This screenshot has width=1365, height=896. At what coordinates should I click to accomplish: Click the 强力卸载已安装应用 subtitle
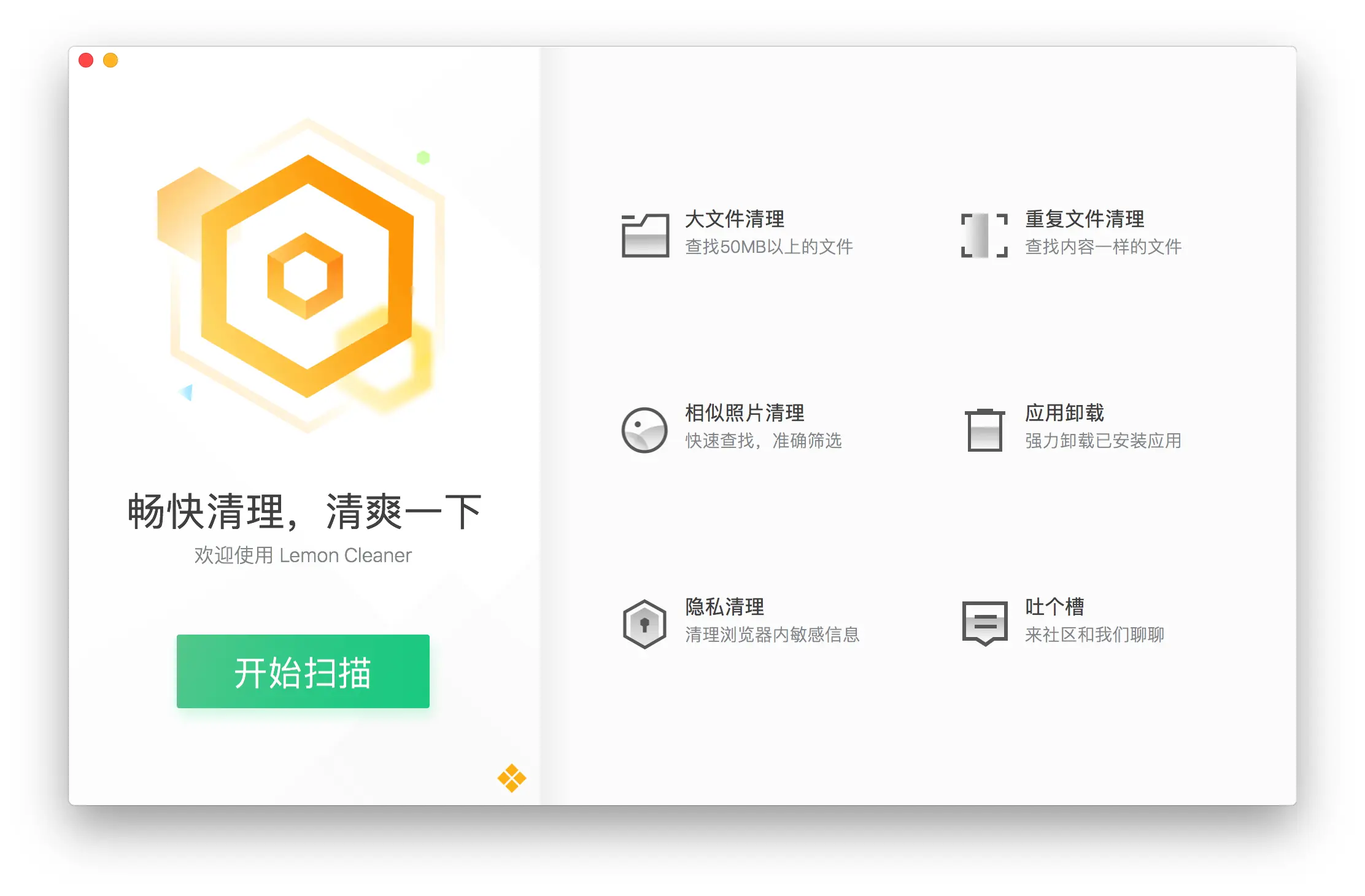pyautogui.click(x=1102, y=441)
